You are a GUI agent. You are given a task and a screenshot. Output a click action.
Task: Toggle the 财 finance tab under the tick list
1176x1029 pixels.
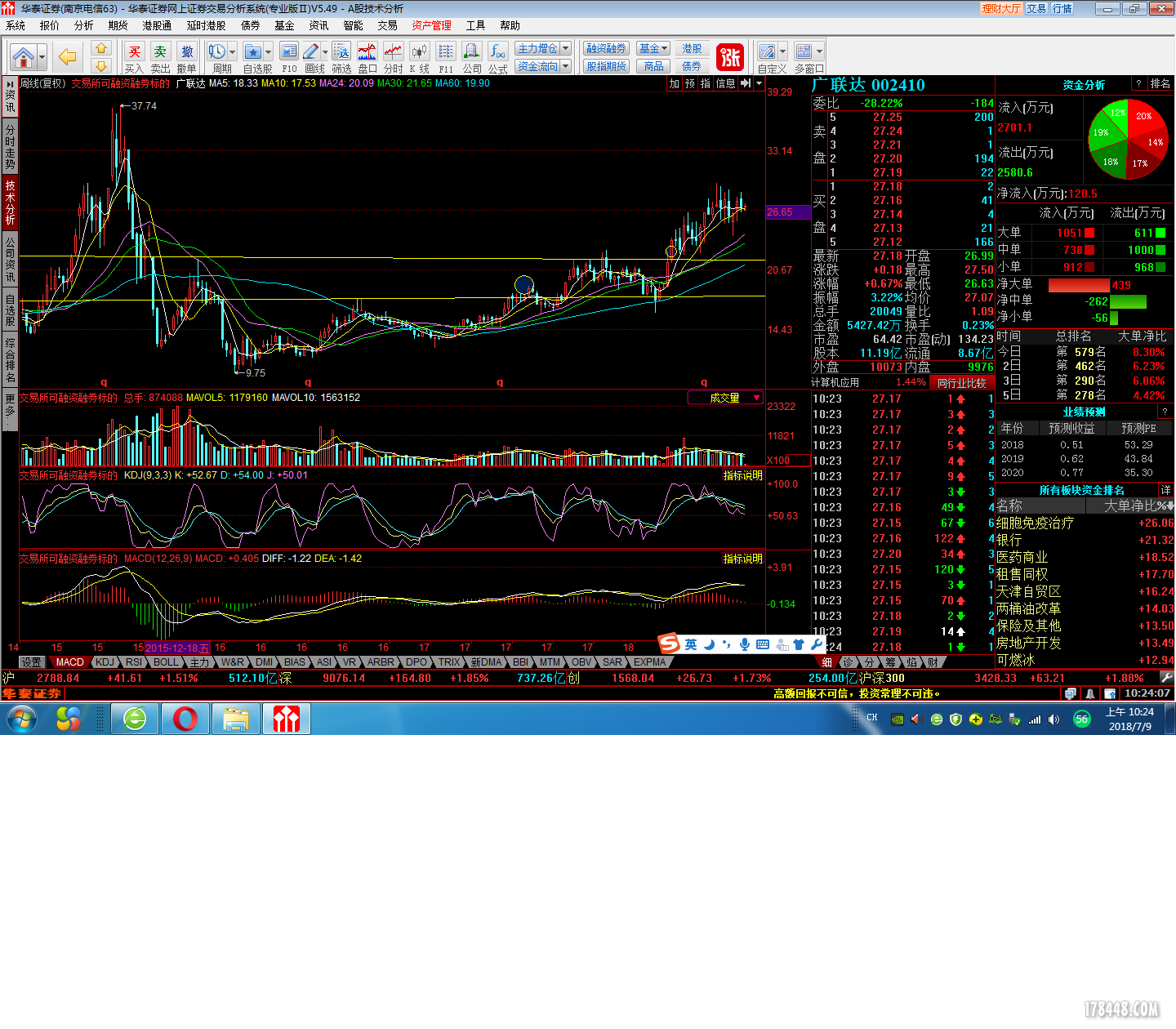click(933, 662)
